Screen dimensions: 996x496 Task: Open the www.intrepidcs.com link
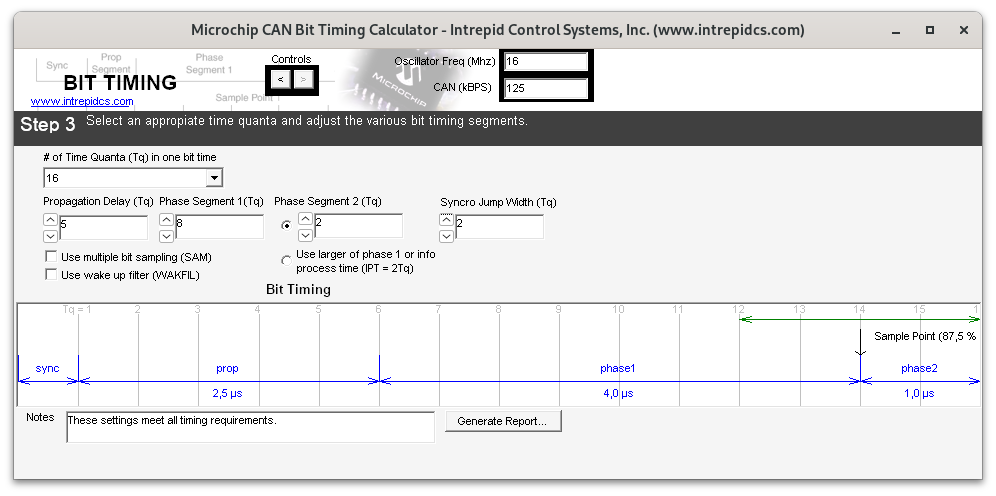click(x=82, y=101)
